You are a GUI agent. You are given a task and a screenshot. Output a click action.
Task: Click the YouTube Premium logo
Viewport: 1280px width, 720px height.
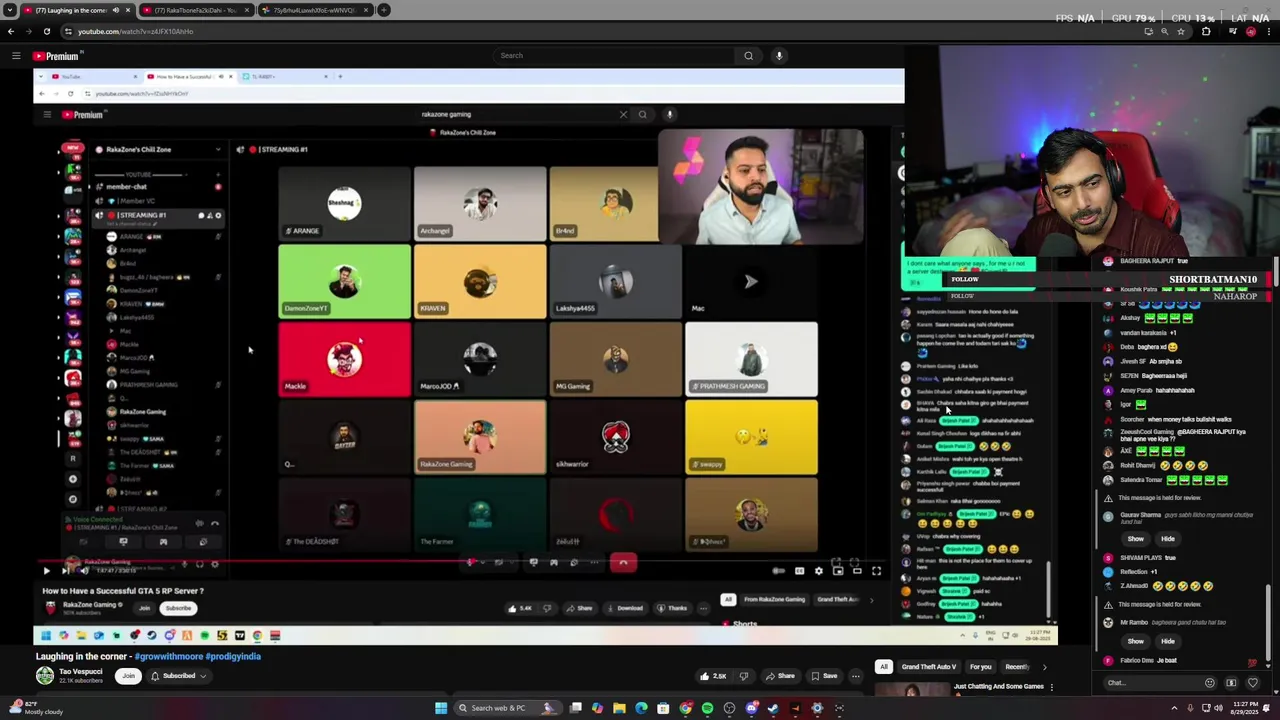click(55, 56)
